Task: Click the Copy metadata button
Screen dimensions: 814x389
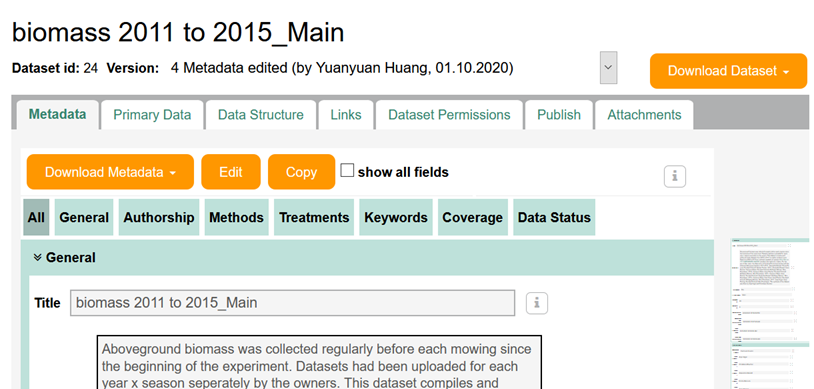Action: coord(301,172)
